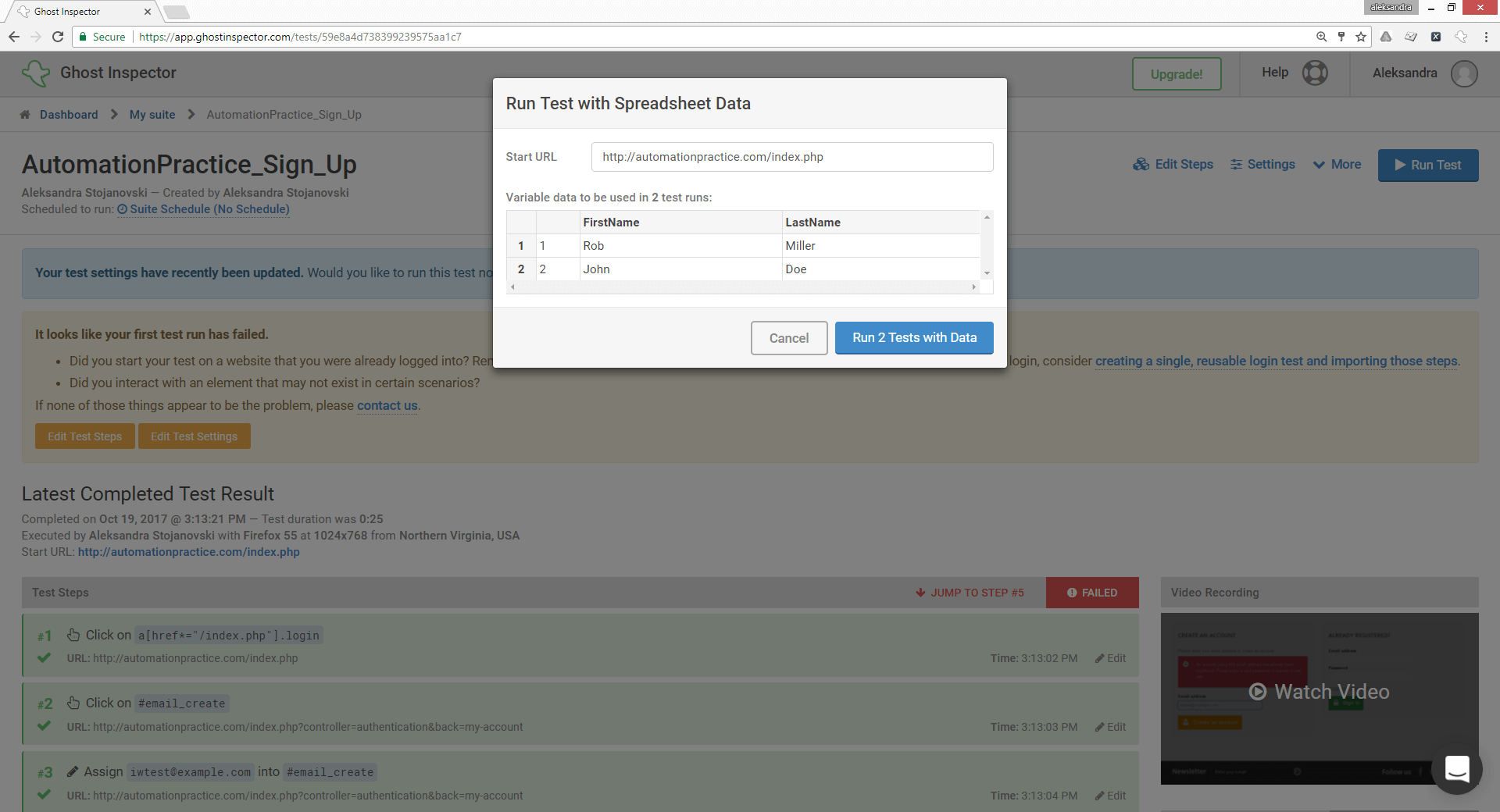Open Chrome's three-dot menu
The height and width of the screenshot is (812, 1500).
(1486, 37)
